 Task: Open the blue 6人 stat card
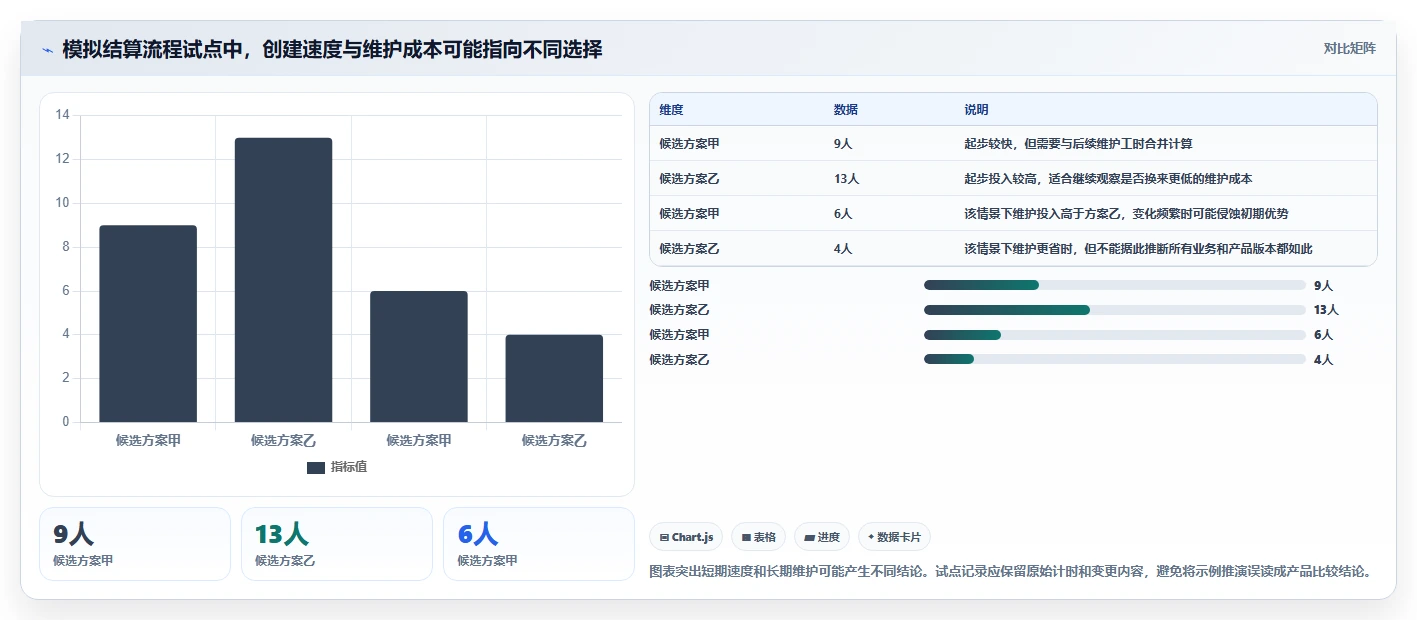(x=539, y=544)
